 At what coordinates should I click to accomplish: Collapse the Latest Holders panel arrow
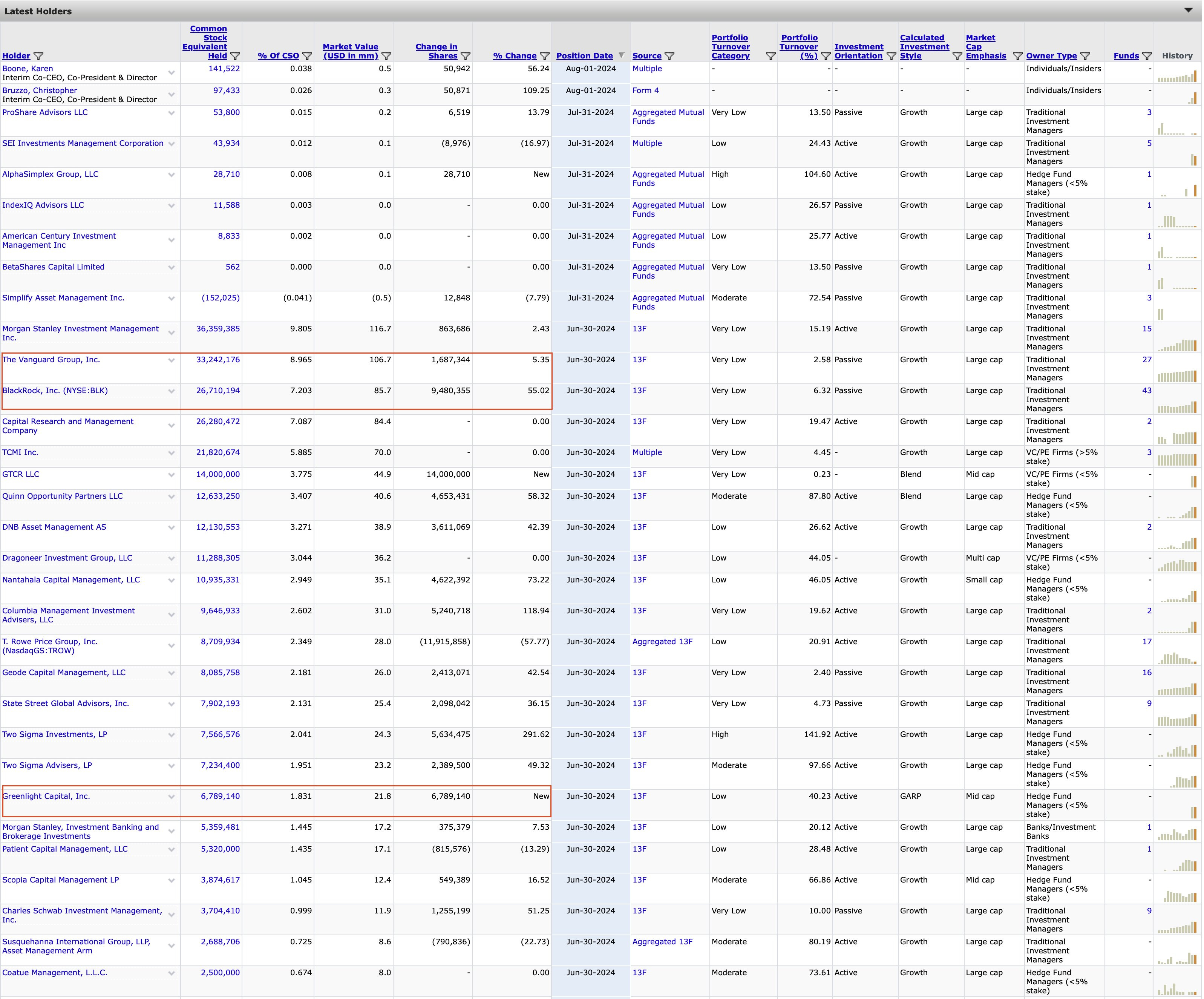(x=1189, y=10)
